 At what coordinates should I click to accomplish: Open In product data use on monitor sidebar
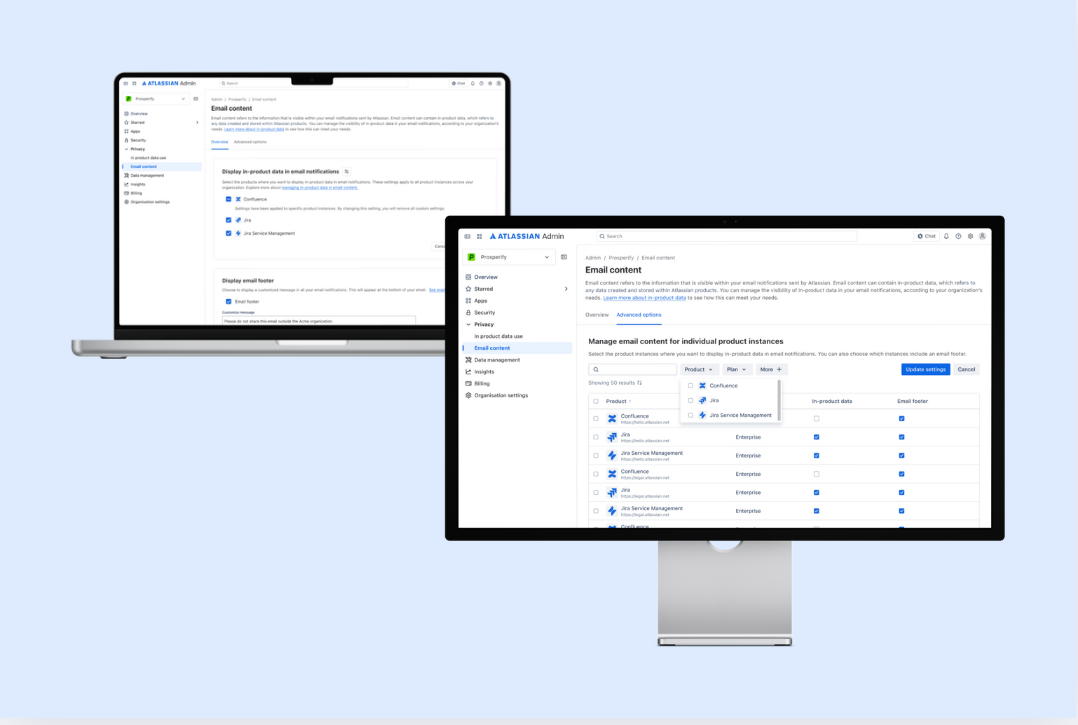pos(498,336)
